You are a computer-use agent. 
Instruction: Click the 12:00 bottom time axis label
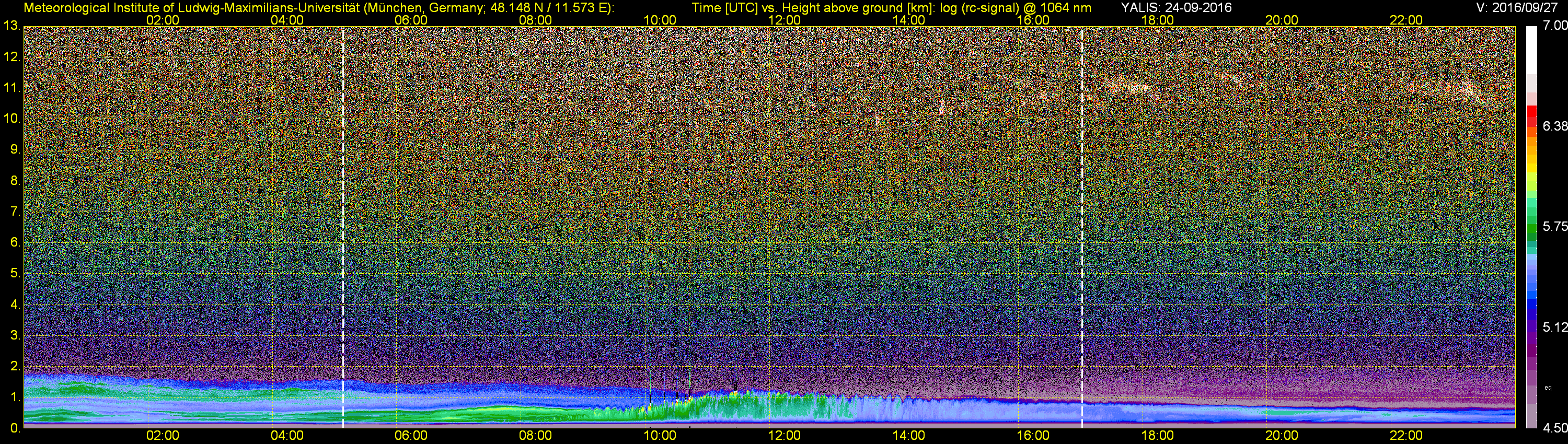784,436
